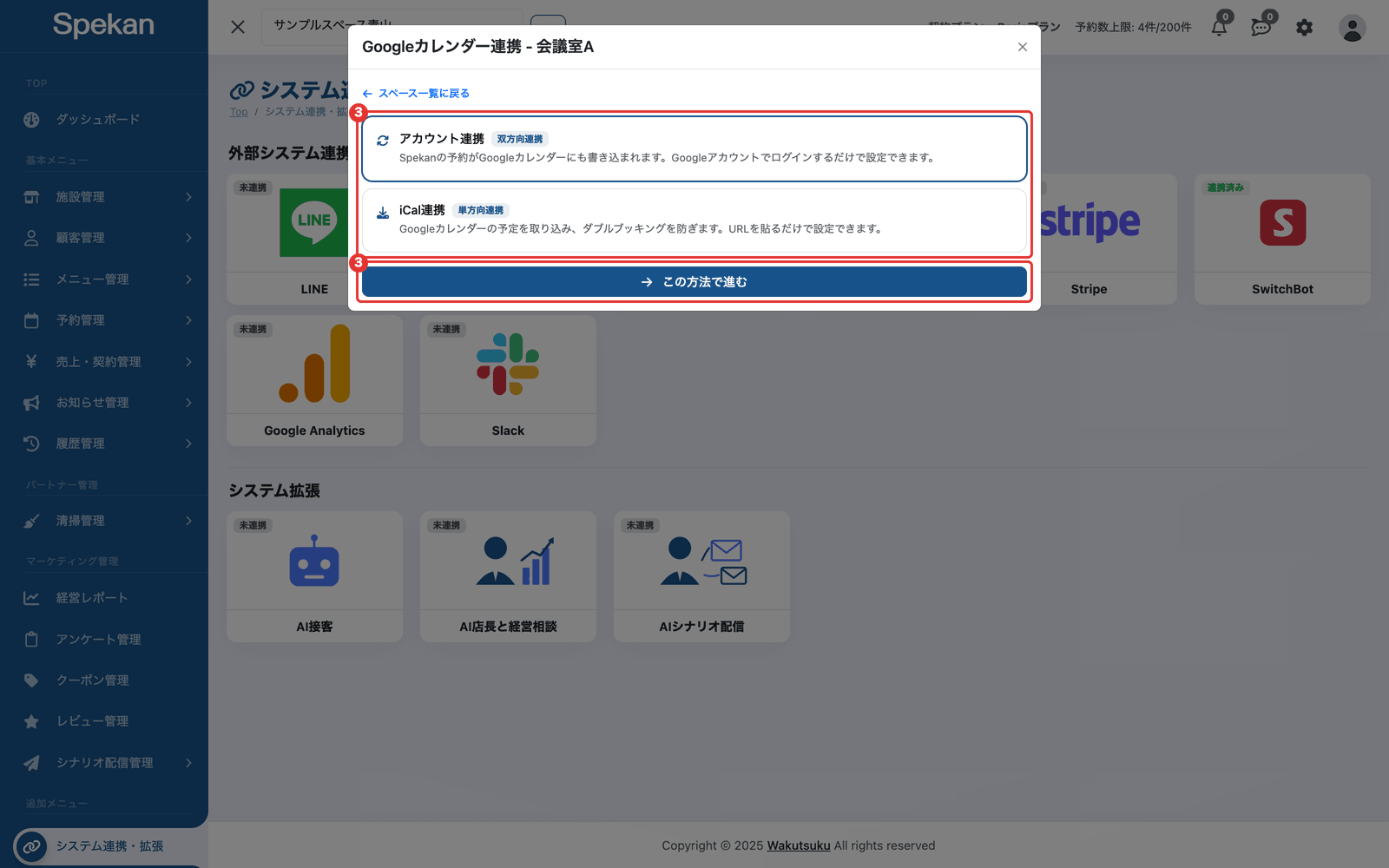Open ダッシュボード in sidebar

pos(104,120)
